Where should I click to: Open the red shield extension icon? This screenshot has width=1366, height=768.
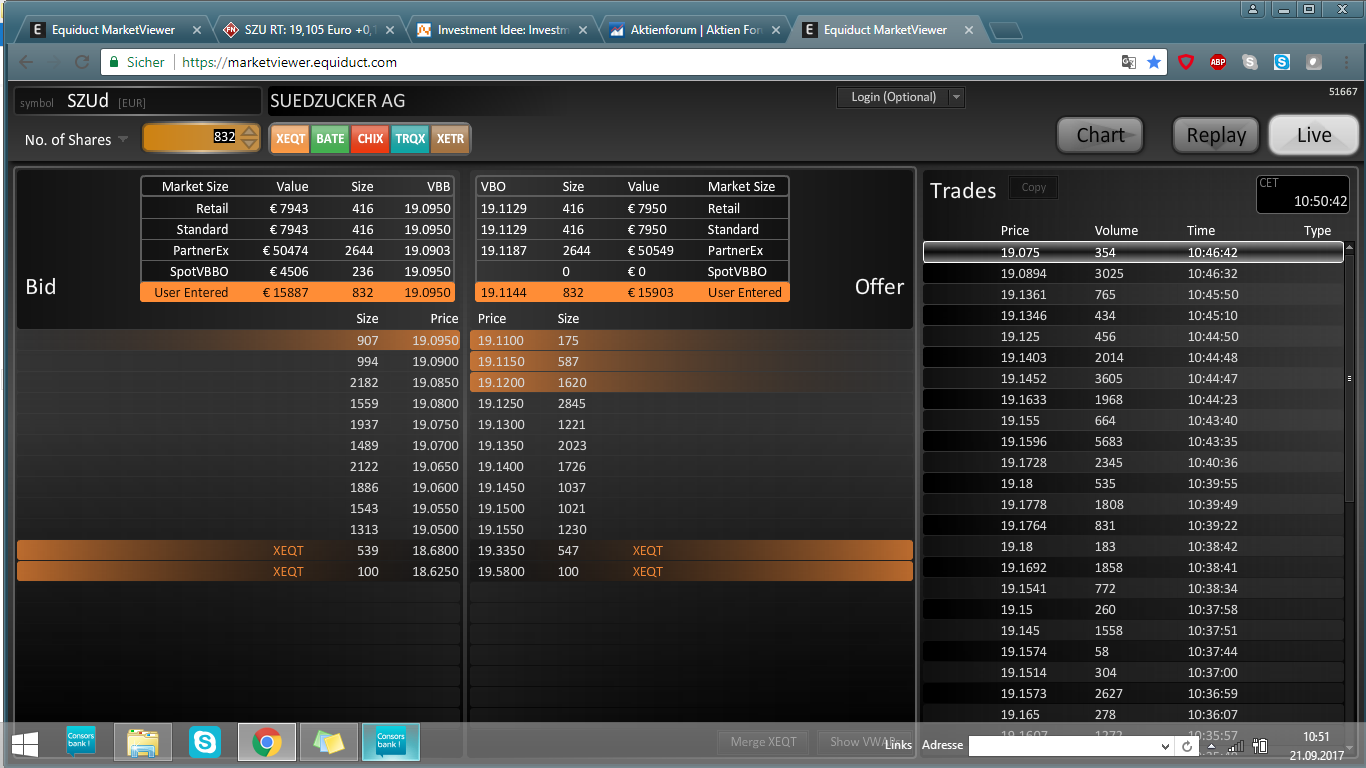tap(1186, 62)
